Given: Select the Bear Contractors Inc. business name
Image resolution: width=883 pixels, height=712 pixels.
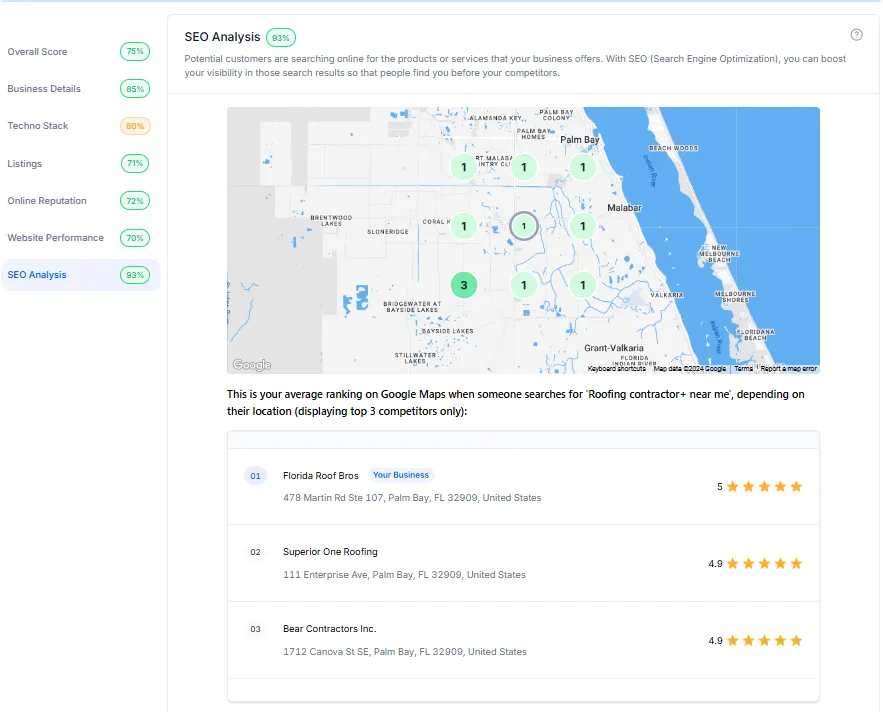Looking at the screenshot, I should click(x=329, y=629).
